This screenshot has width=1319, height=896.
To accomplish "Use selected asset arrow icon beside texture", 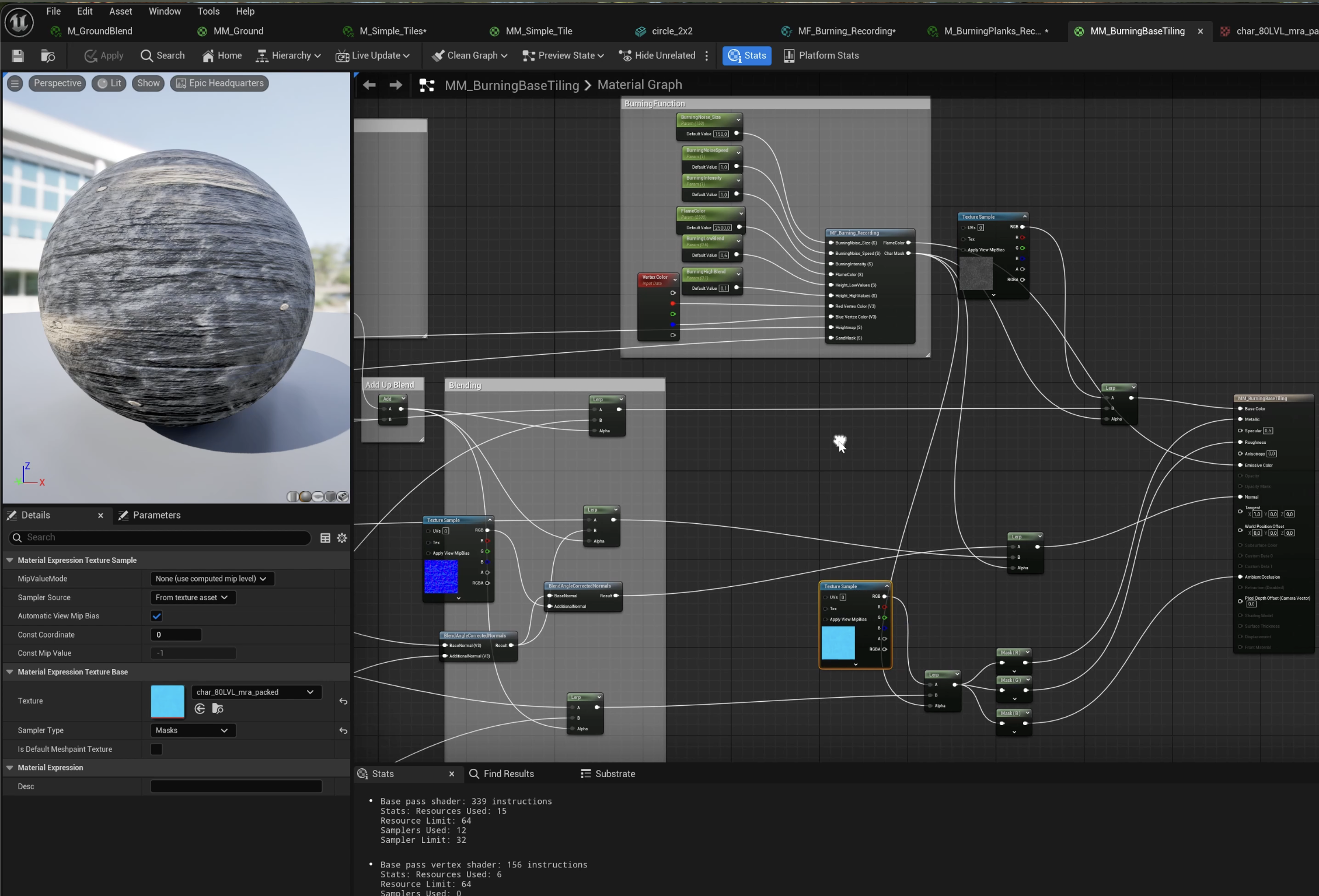I will click(200, 708).
